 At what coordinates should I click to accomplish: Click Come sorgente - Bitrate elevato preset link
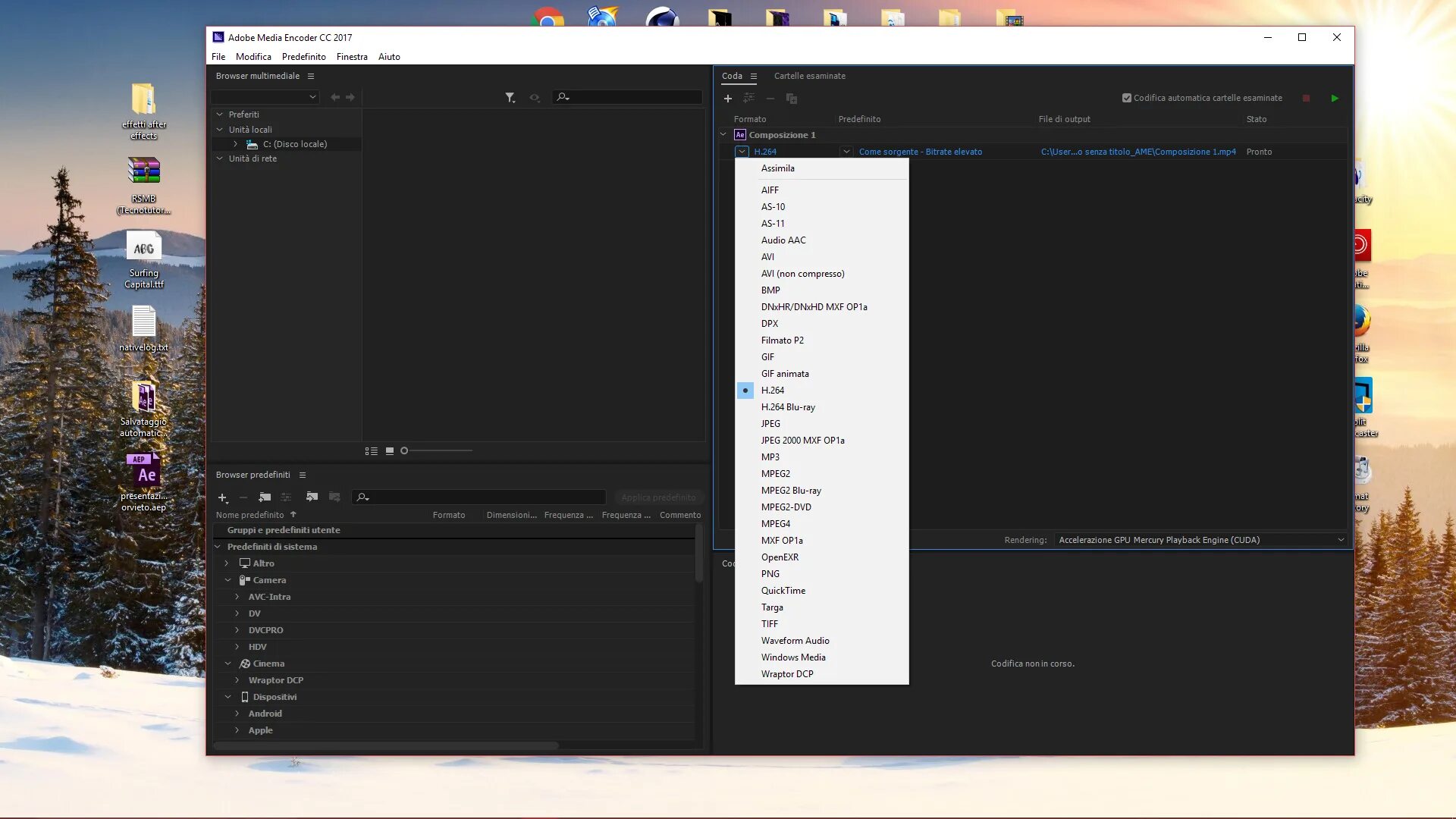coord(920,152)
